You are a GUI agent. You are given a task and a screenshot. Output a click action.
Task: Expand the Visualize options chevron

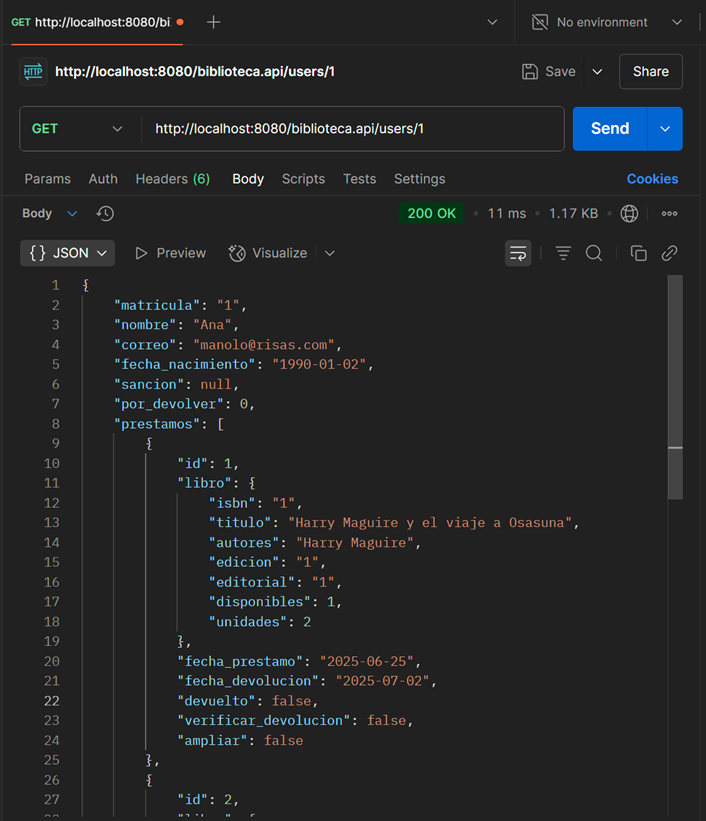point(329,253)
